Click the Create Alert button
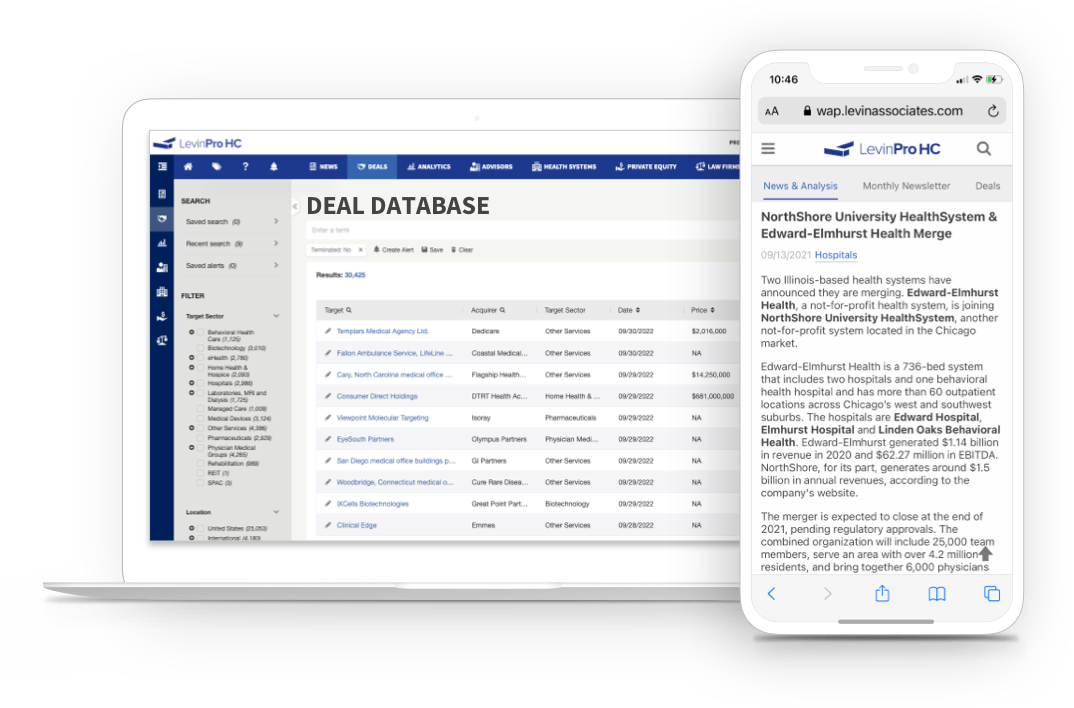 click(x=394, y=250)
